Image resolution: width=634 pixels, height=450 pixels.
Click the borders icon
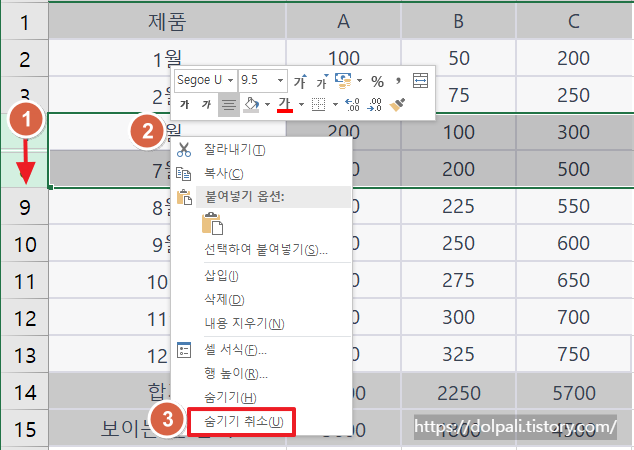coord(319,104)
